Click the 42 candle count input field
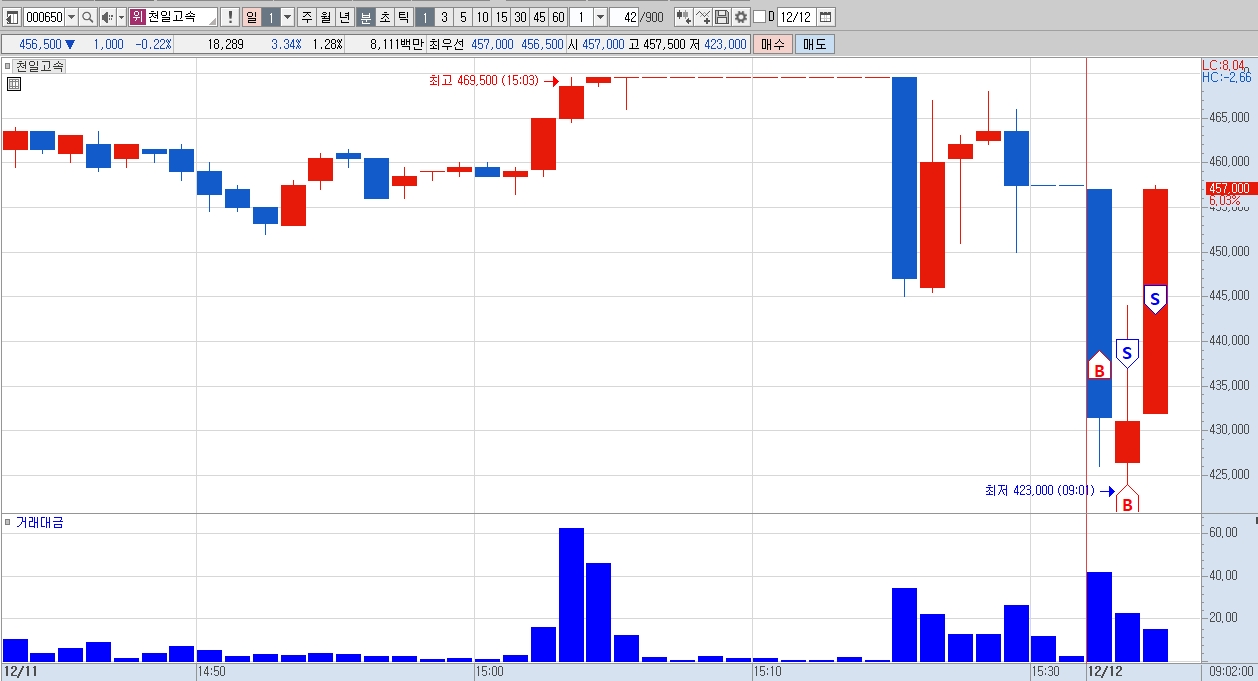1258x681 pixels. pos(624,17)
